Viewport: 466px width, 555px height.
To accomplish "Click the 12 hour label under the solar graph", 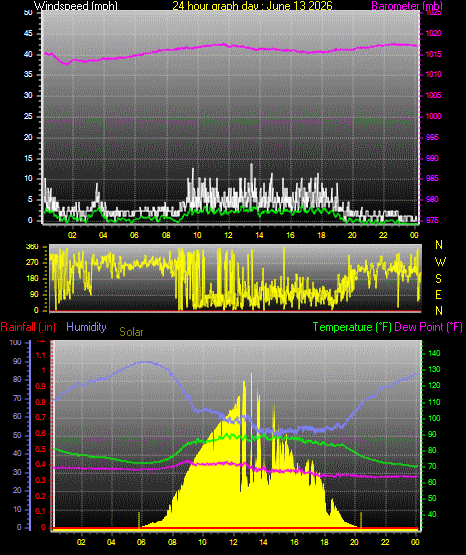I will pos(233,542).
